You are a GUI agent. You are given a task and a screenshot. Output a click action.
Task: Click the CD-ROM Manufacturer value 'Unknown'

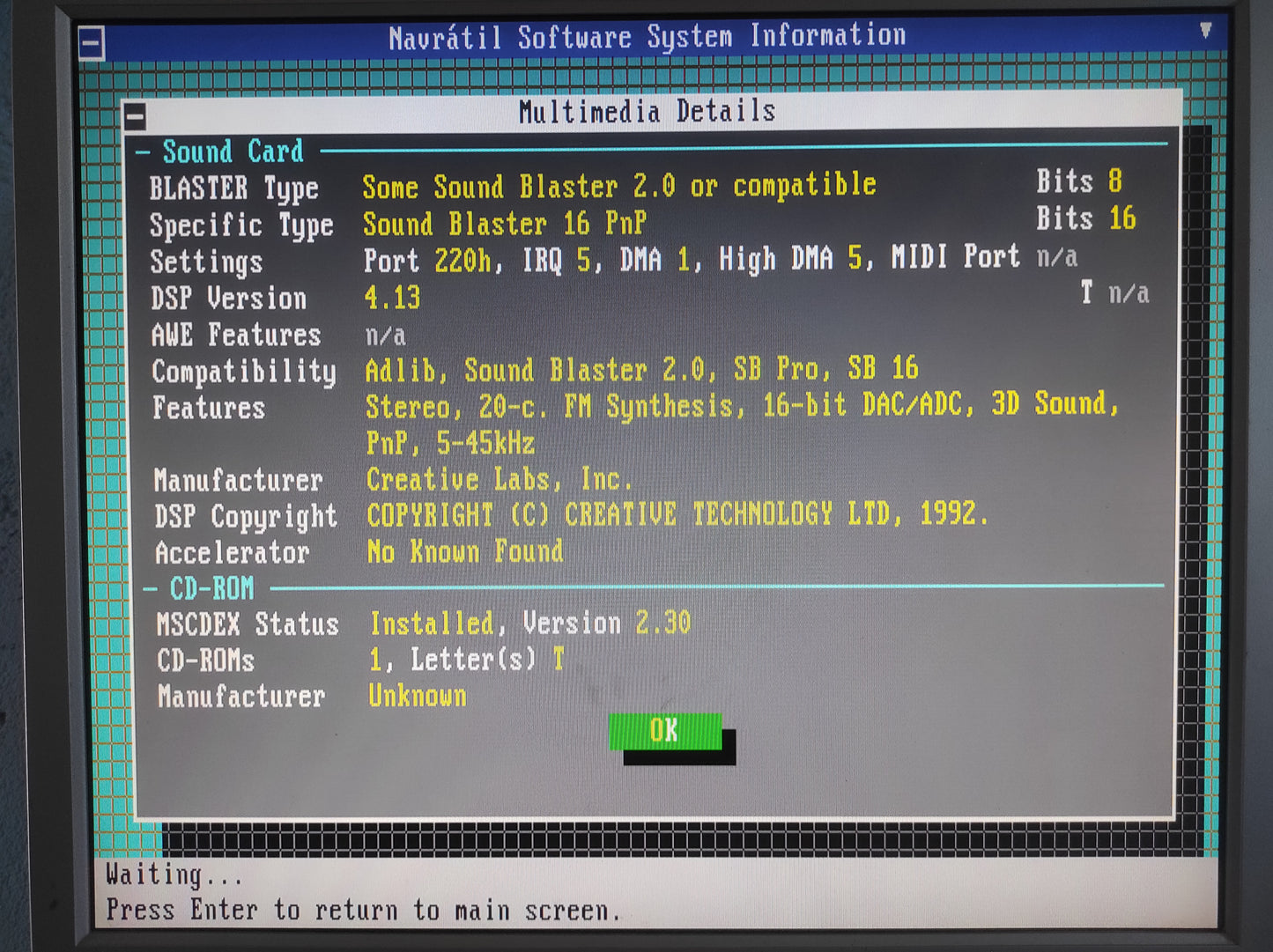(418, 696)
